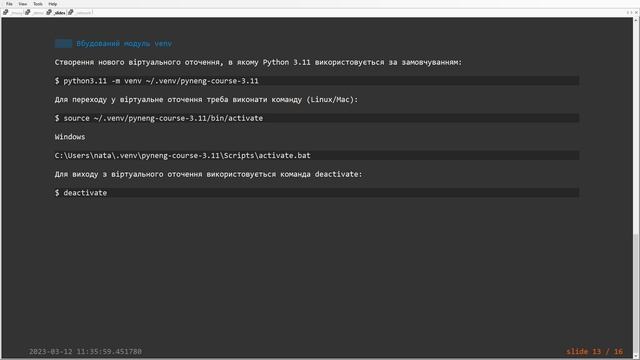Close the active session tab via X
640x360 pixels.
coord(636,13)
